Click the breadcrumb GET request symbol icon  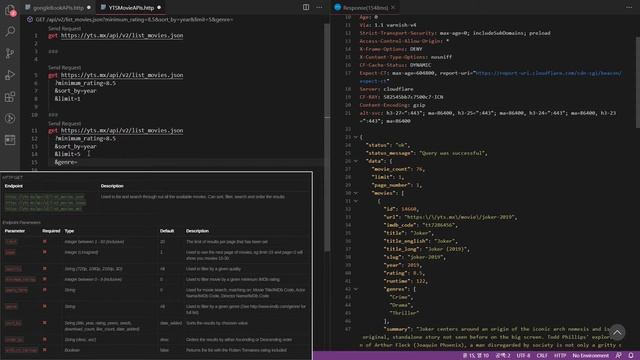click(30, 19)
